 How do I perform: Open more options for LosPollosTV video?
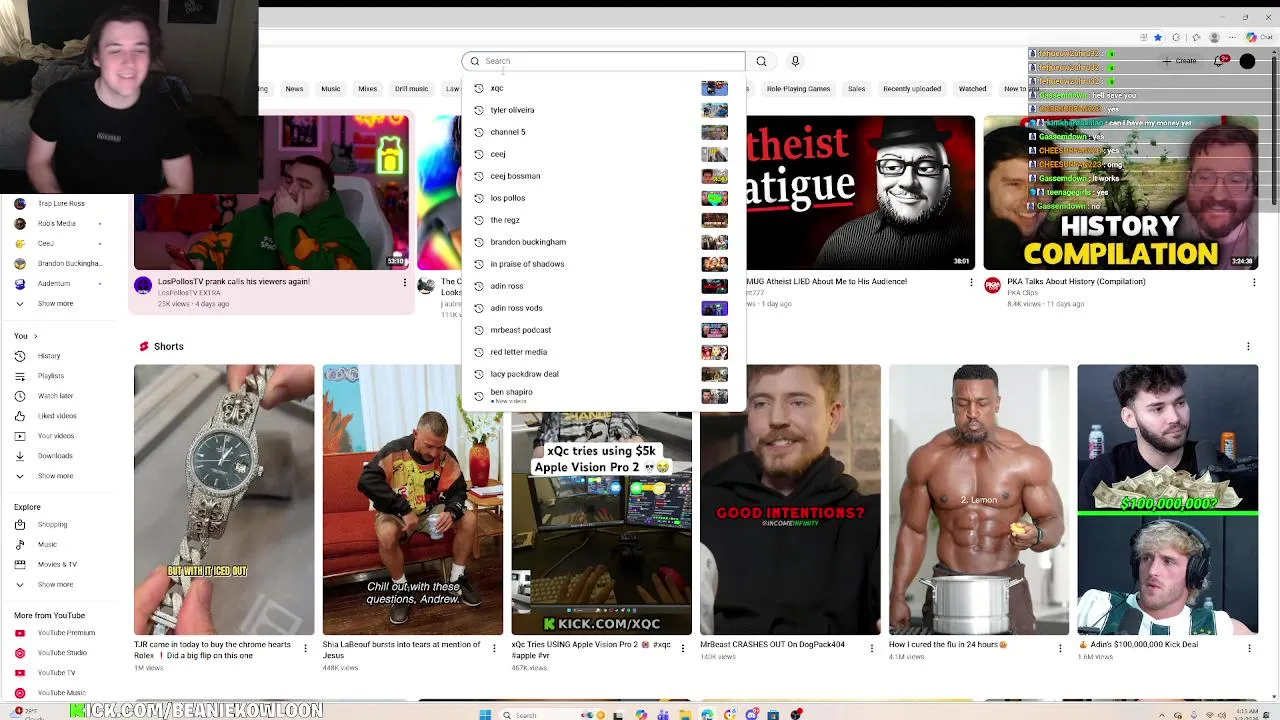tap(405, 283)
